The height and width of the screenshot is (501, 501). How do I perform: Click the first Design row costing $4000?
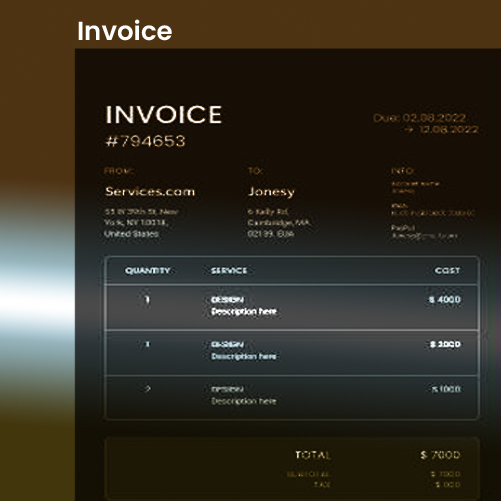click(292, 307)
